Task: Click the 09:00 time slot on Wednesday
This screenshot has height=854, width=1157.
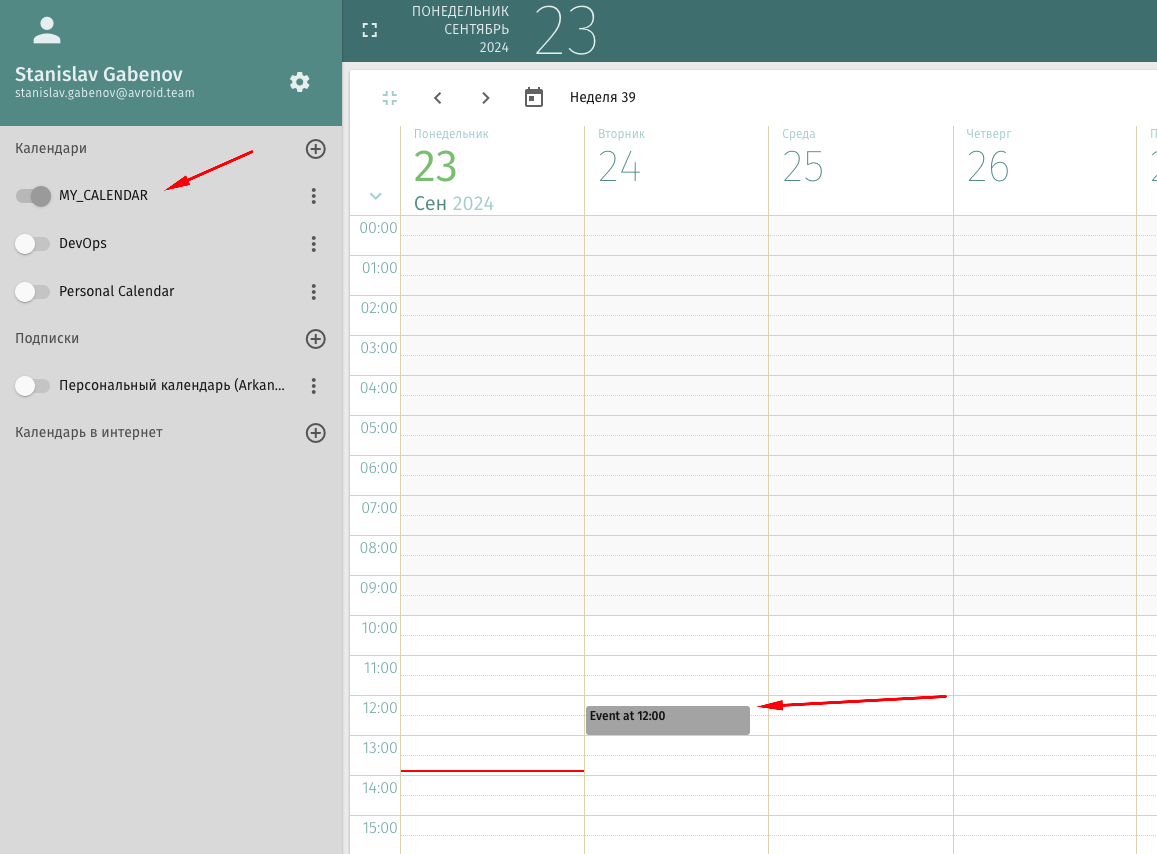Action: tap(860, 595)
